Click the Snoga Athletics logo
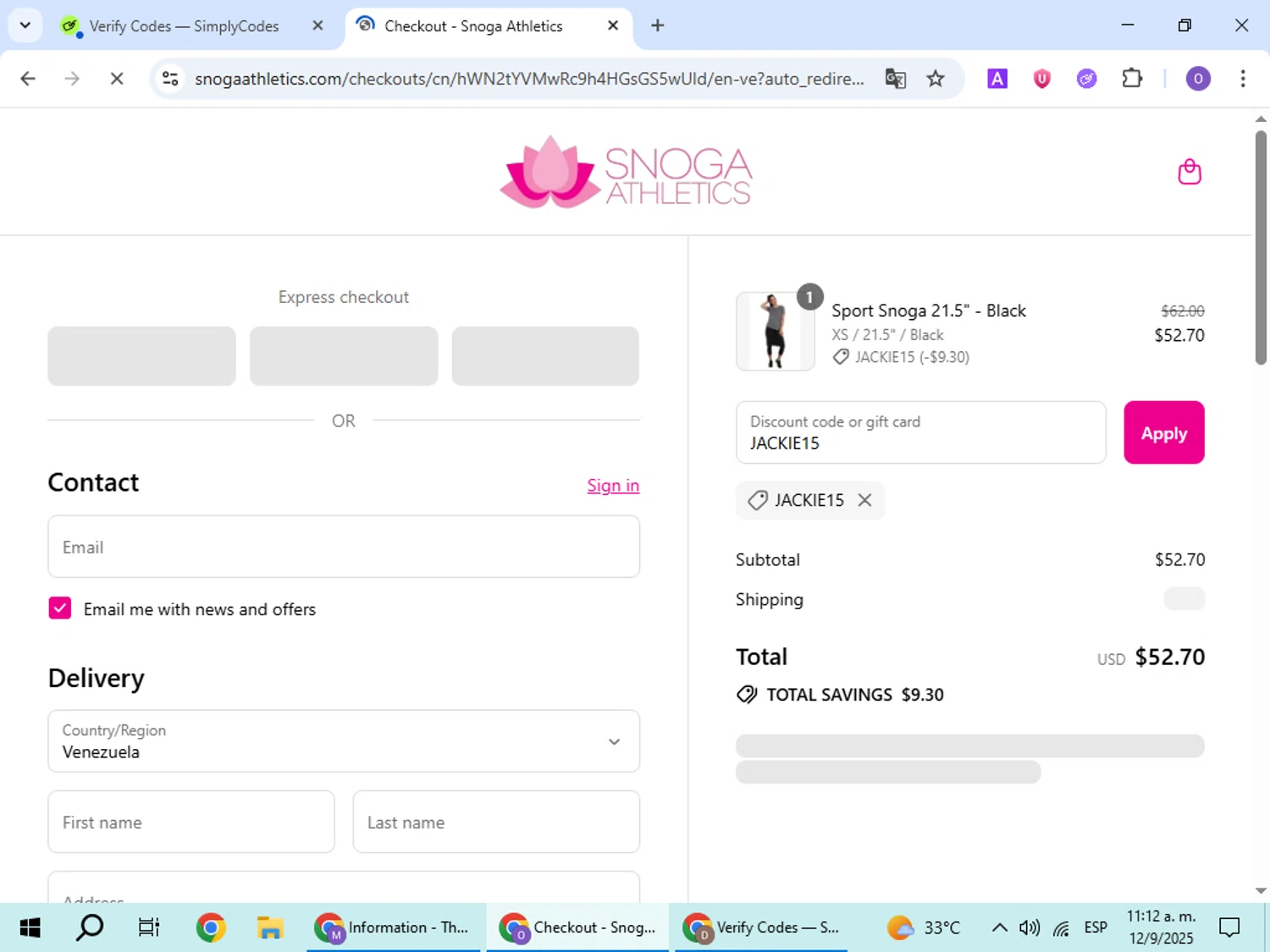Image resolution: width=1270 pixels, height=952 pixels. (626, 172)
